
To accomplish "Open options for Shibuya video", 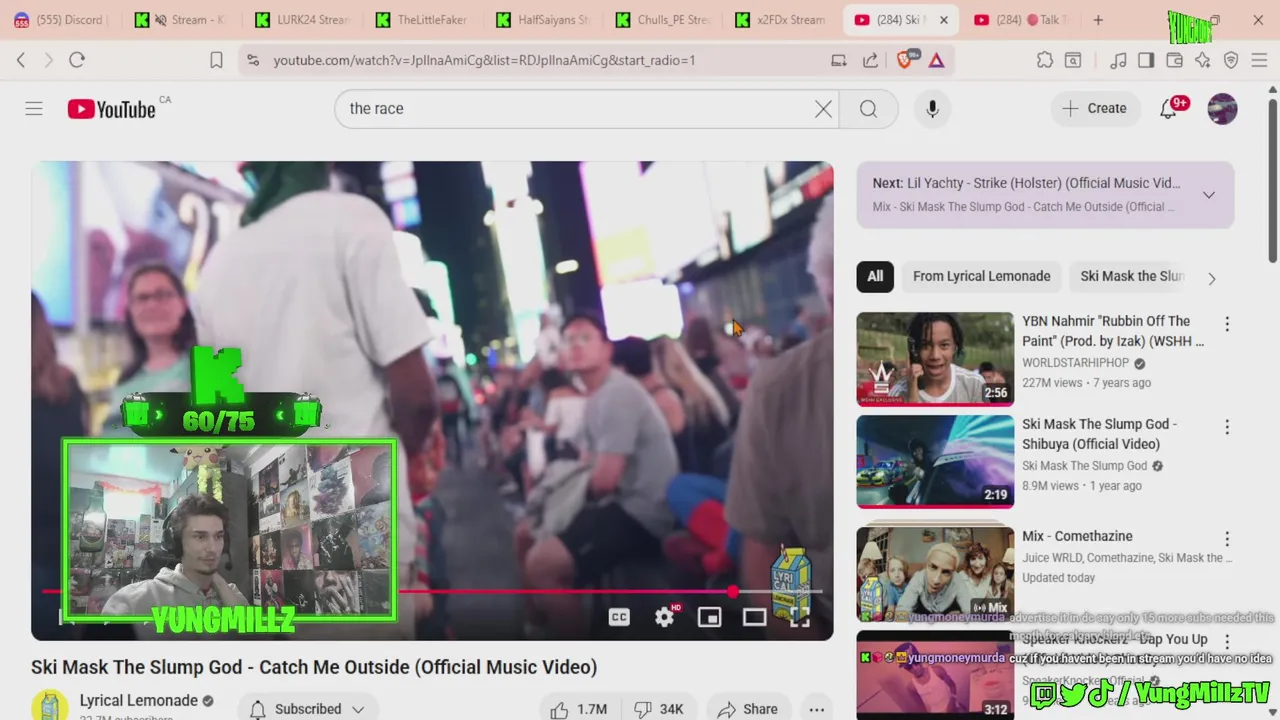I will point(1227,427).
